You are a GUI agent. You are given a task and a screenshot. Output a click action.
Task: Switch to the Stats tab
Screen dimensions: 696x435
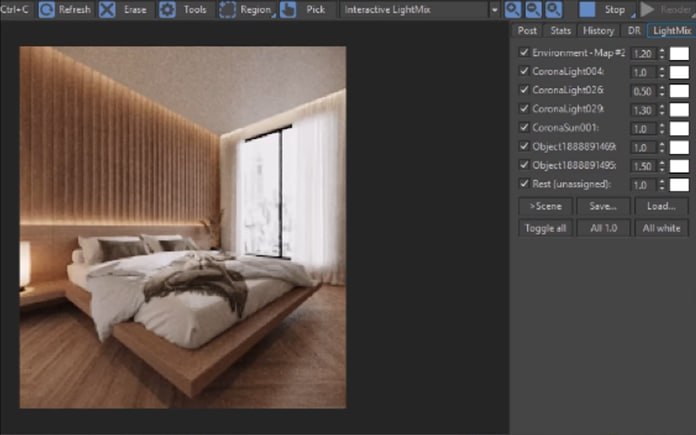pos(560,31)
